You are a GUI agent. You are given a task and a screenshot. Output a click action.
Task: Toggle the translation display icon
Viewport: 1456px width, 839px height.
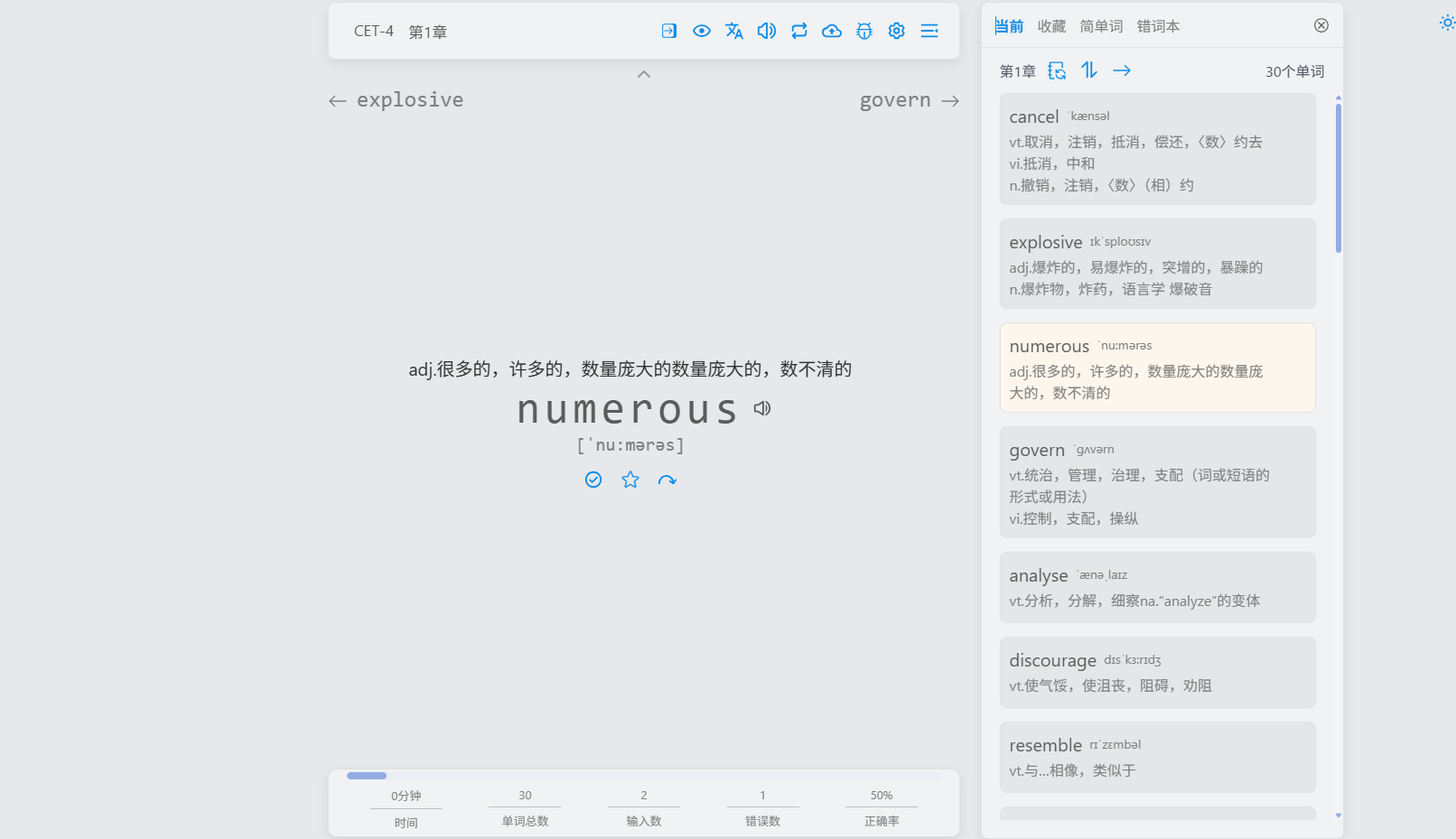click(x=734, y=31)
